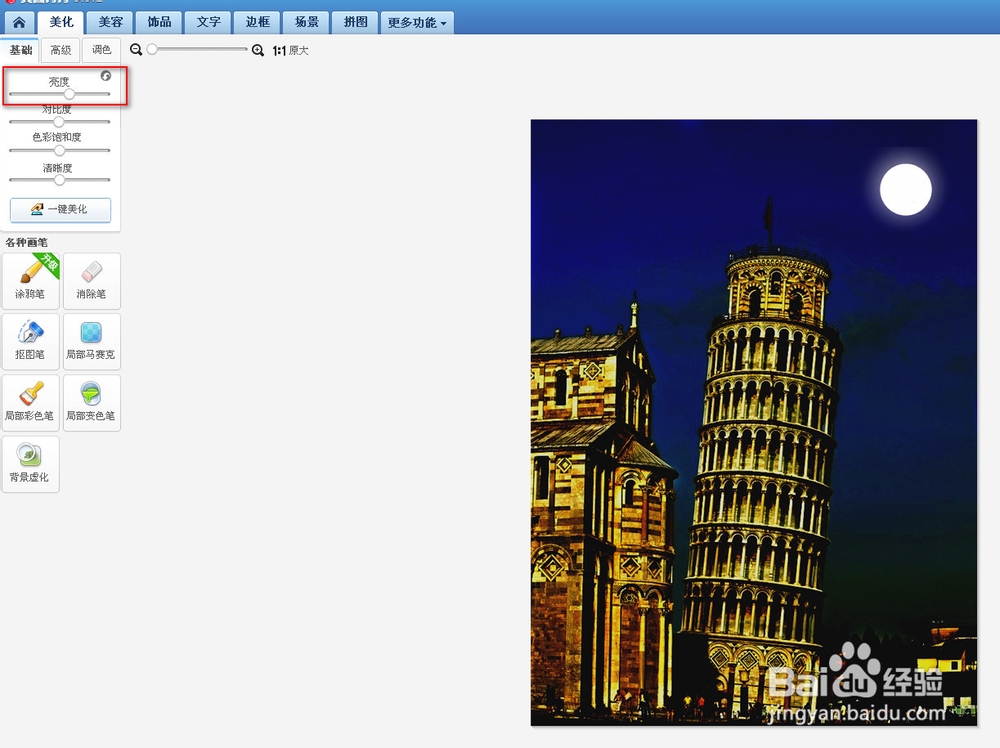
Task: Switch to the 饰品 tab
Action: point(159,23)
